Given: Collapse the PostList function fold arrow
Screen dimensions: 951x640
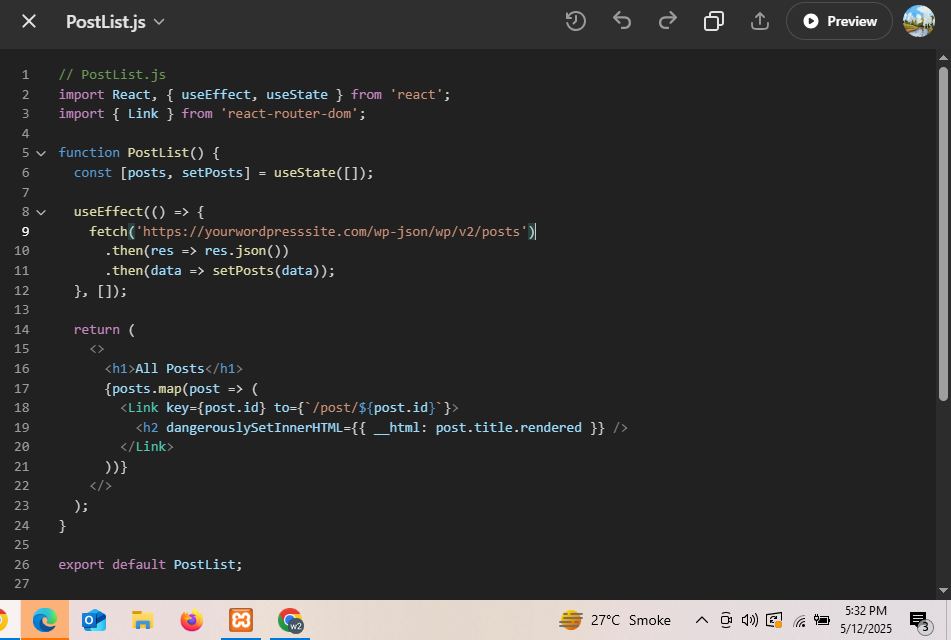Looking at the screenshot, I should [41, 153].
